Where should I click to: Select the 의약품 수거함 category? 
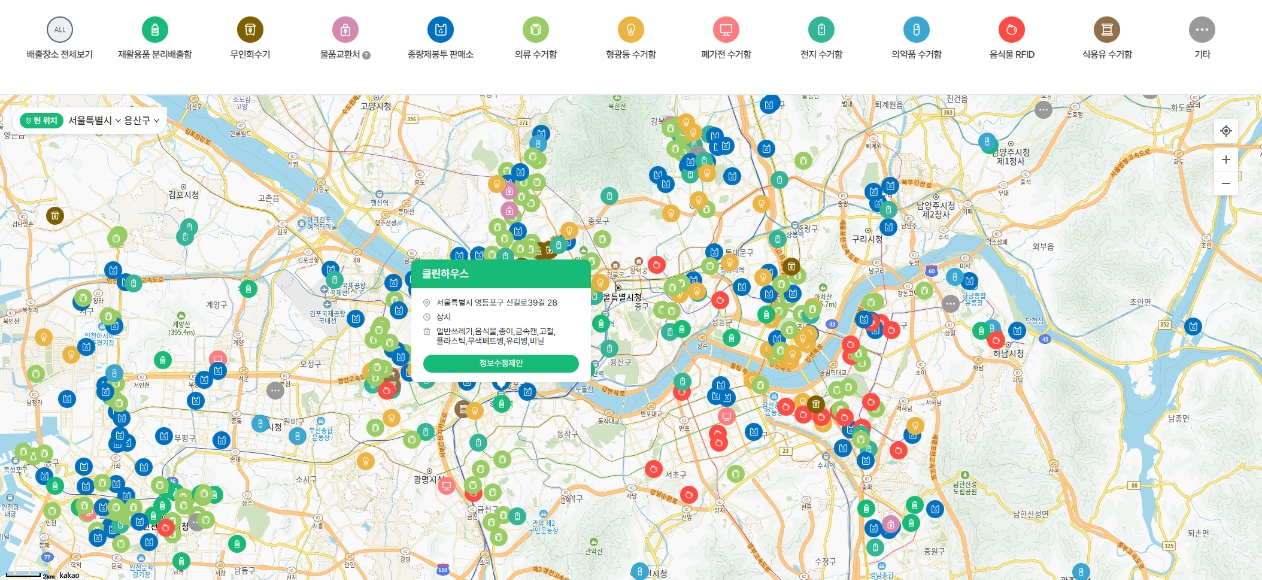coord(916,30)
